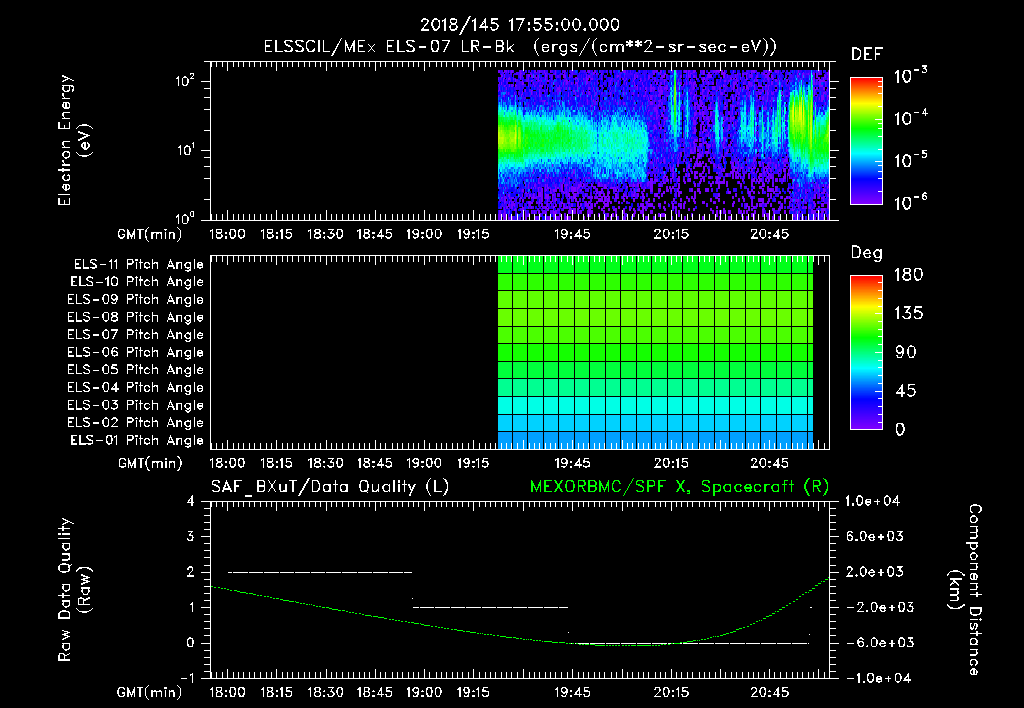Click the Raw Data Quality (Raw) axis label
Viewport: 1024px width, 708px height.
[x=74, y=590]
